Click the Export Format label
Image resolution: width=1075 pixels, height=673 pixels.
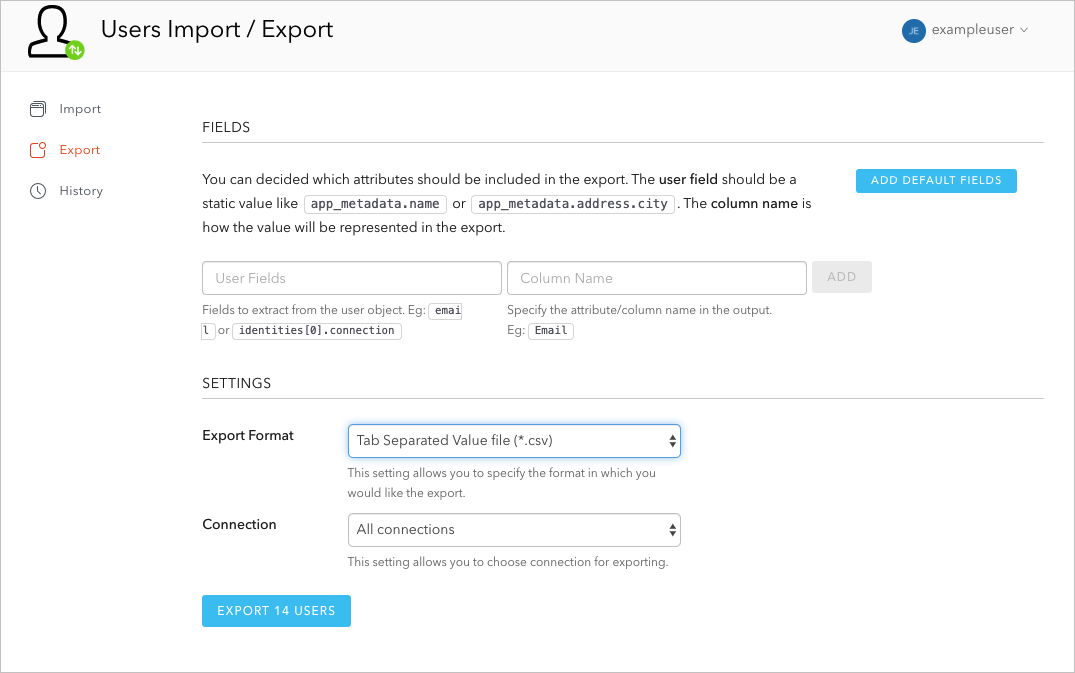click(x=247, y=436)
